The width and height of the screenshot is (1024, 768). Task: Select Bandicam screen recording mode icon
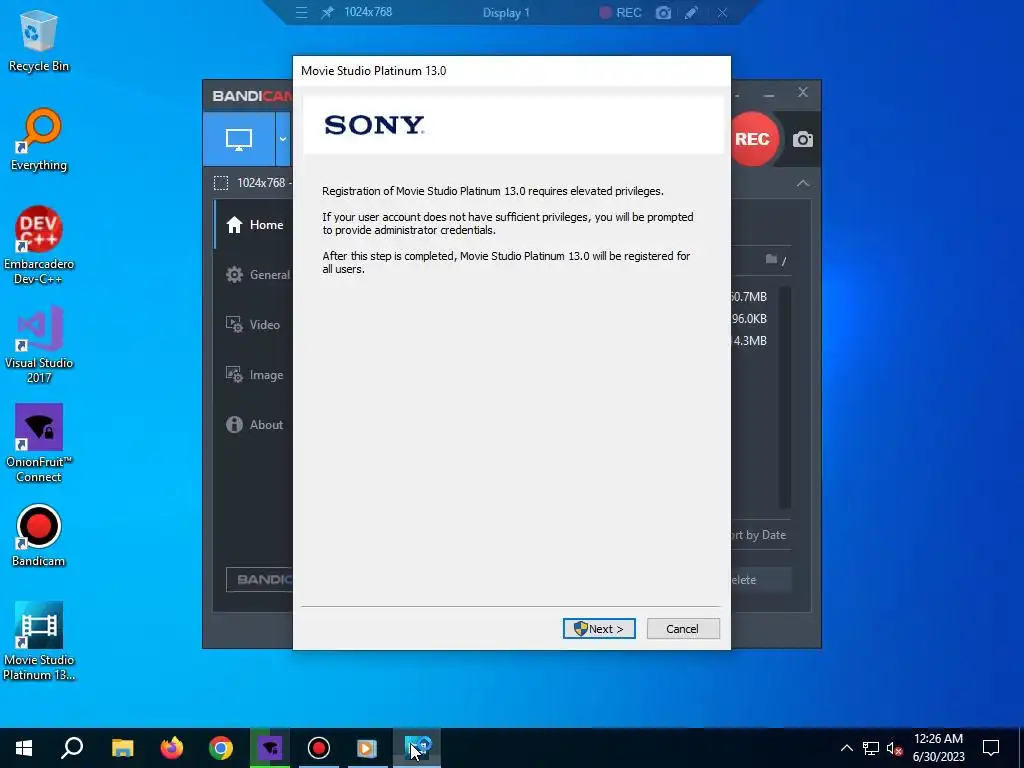pos(239,139)
